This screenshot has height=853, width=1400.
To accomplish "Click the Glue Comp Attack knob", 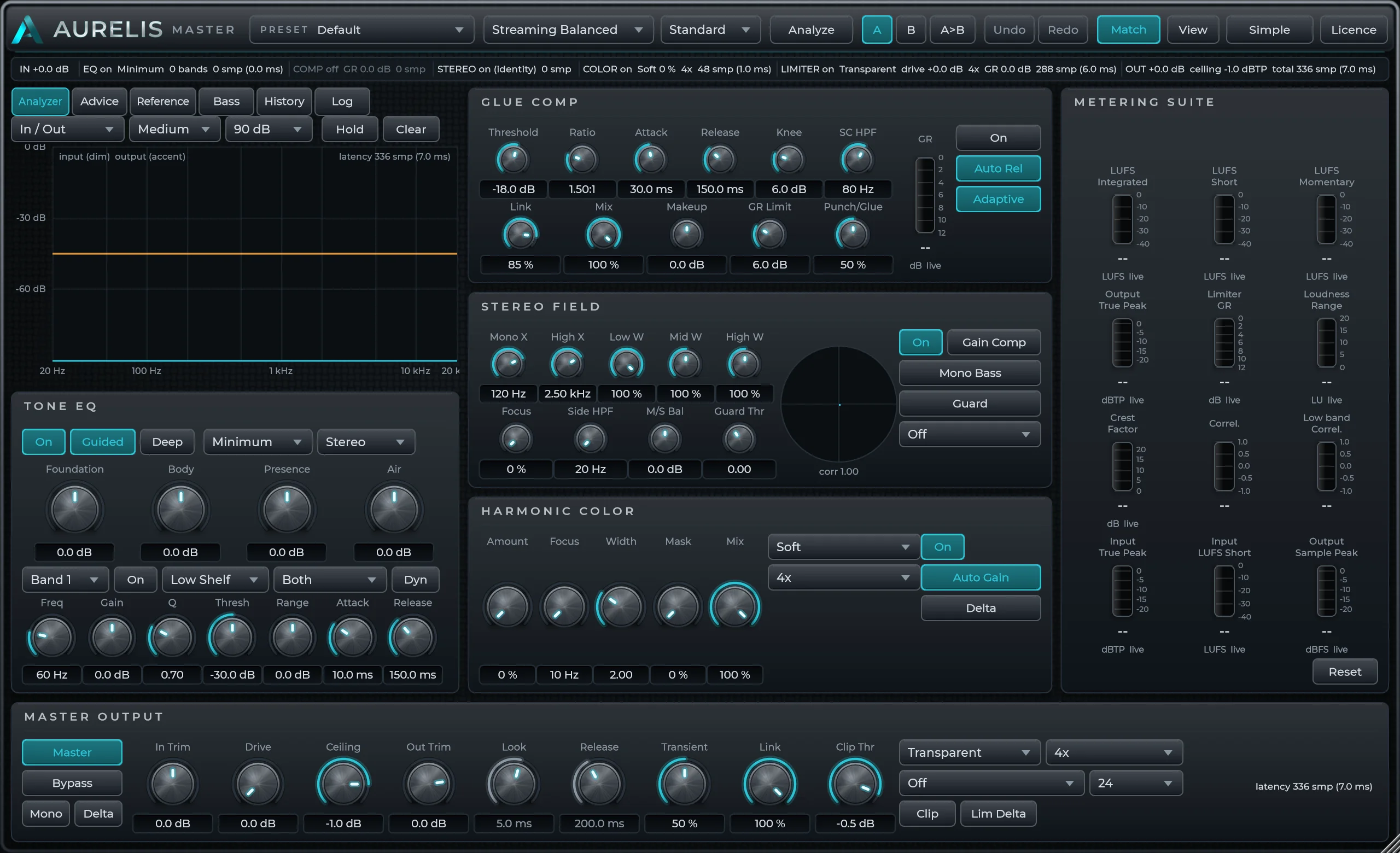I will click(x=651, y=160).
